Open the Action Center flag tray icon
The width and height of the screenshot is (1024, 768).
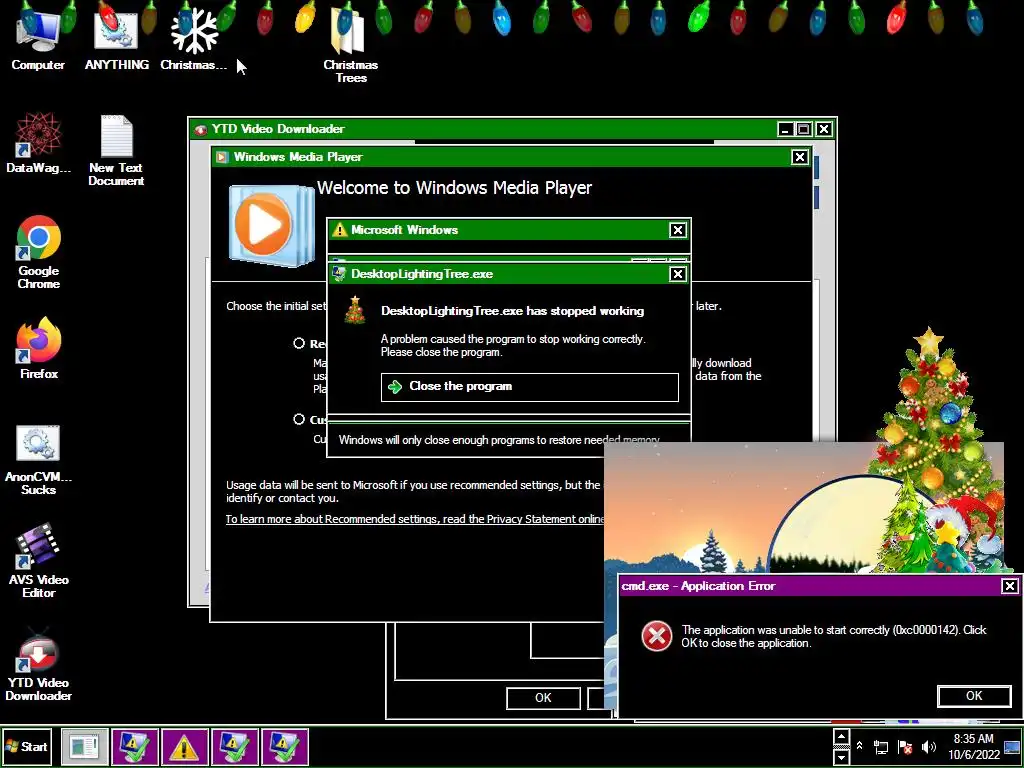coord(904,747)
